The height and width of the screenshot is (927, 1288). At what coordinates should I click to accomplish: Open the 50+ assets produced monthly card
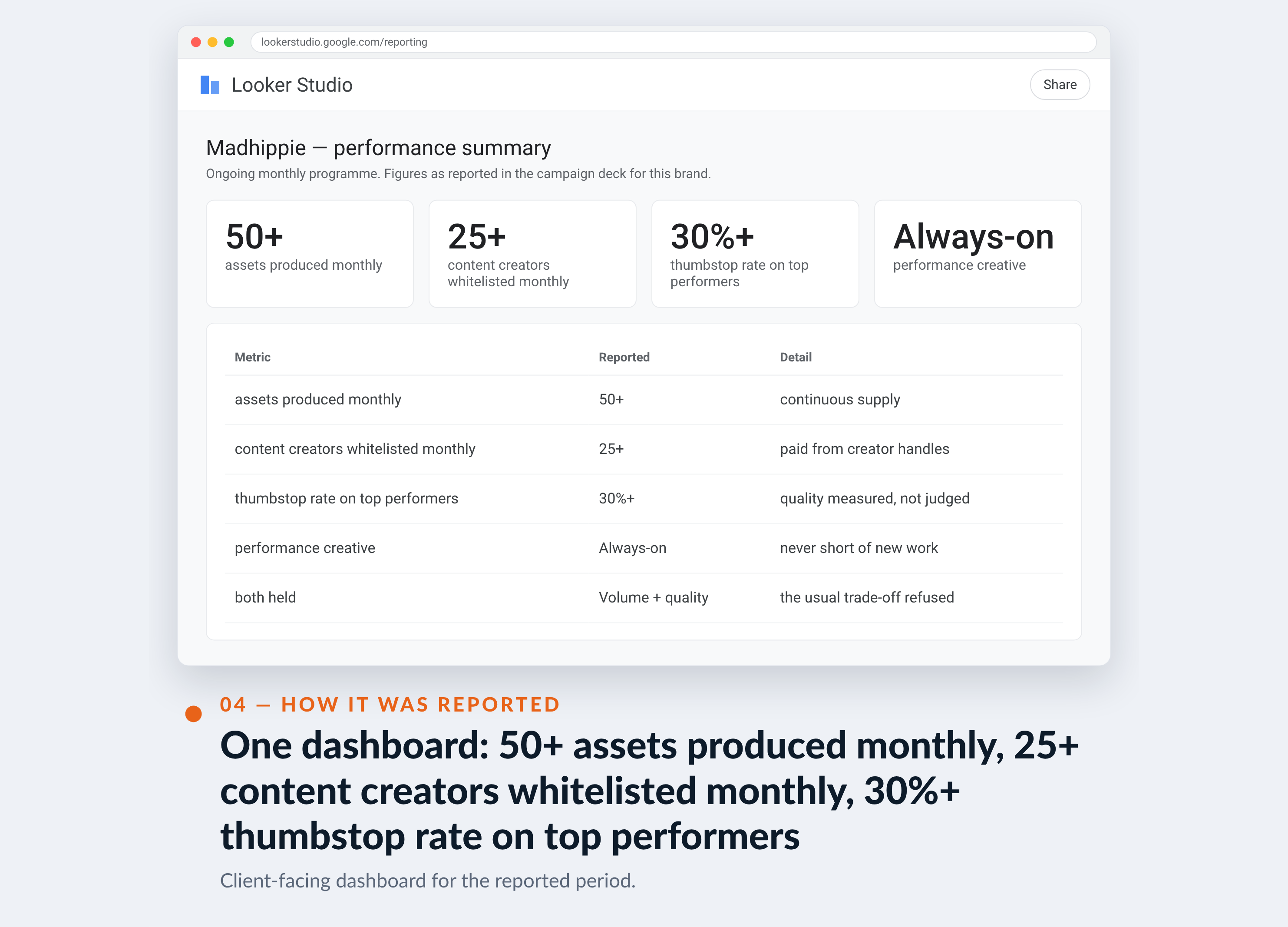click(310, 254)
